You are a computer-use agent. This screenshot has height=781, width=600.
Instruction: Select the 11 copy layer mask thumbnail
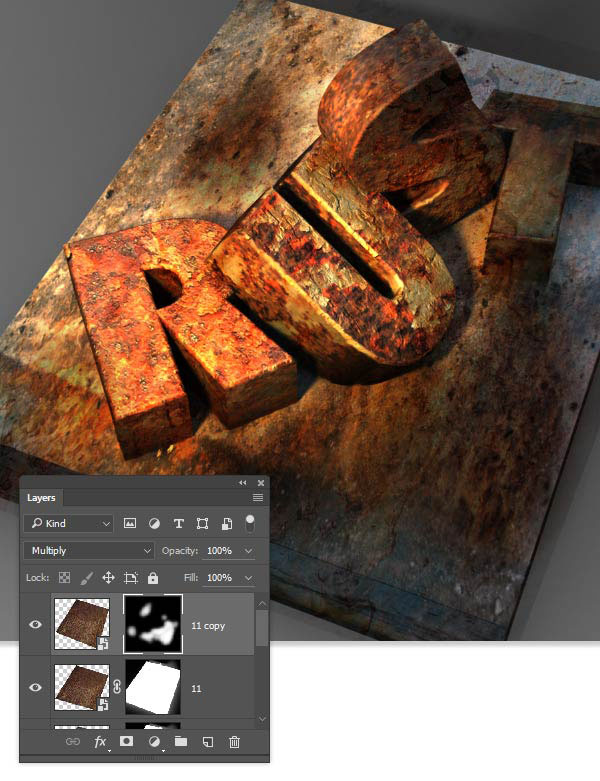coord(153,624)
